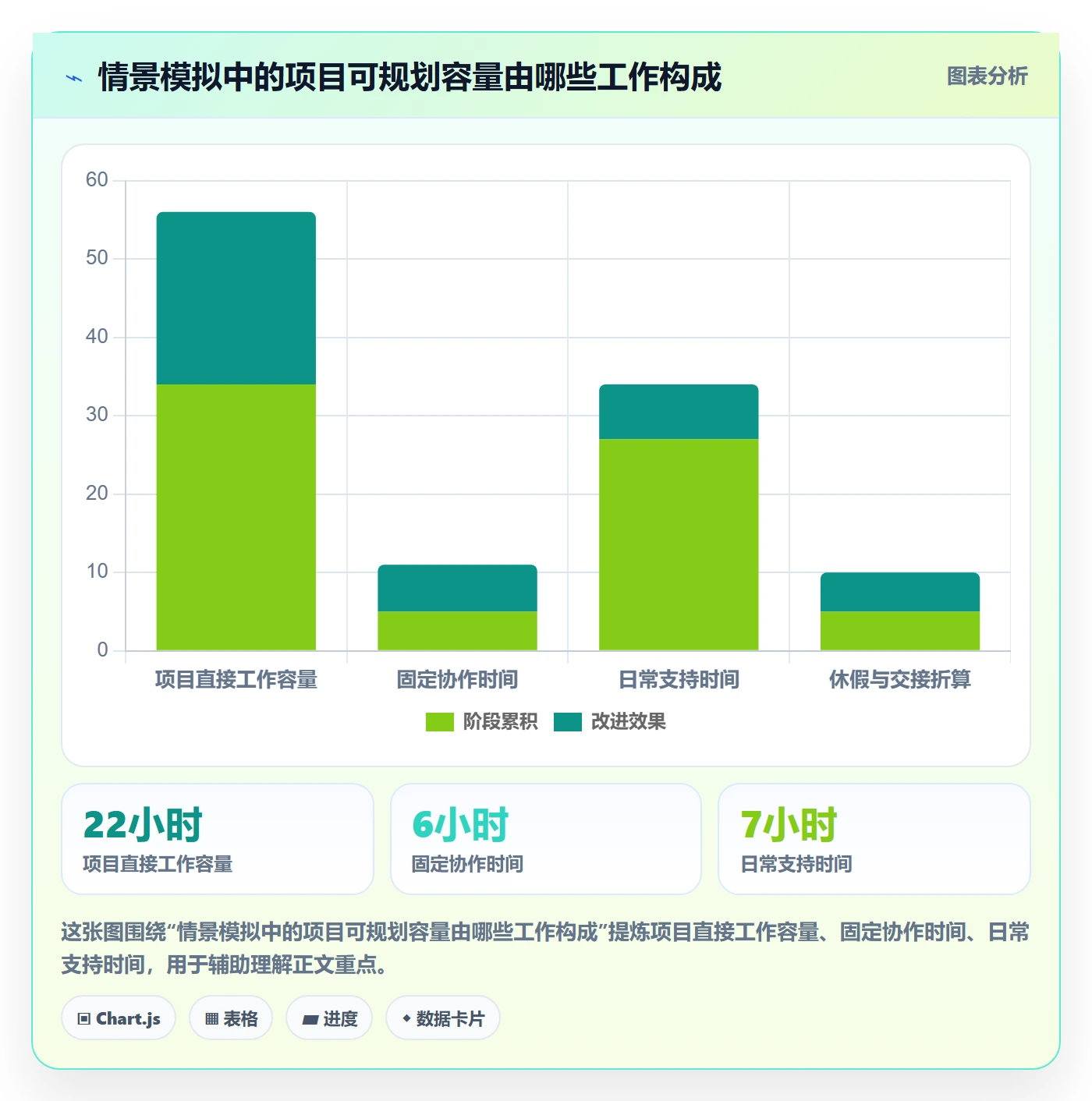Click the green bar segment for 固定协作时间

[x=458, y=631]
